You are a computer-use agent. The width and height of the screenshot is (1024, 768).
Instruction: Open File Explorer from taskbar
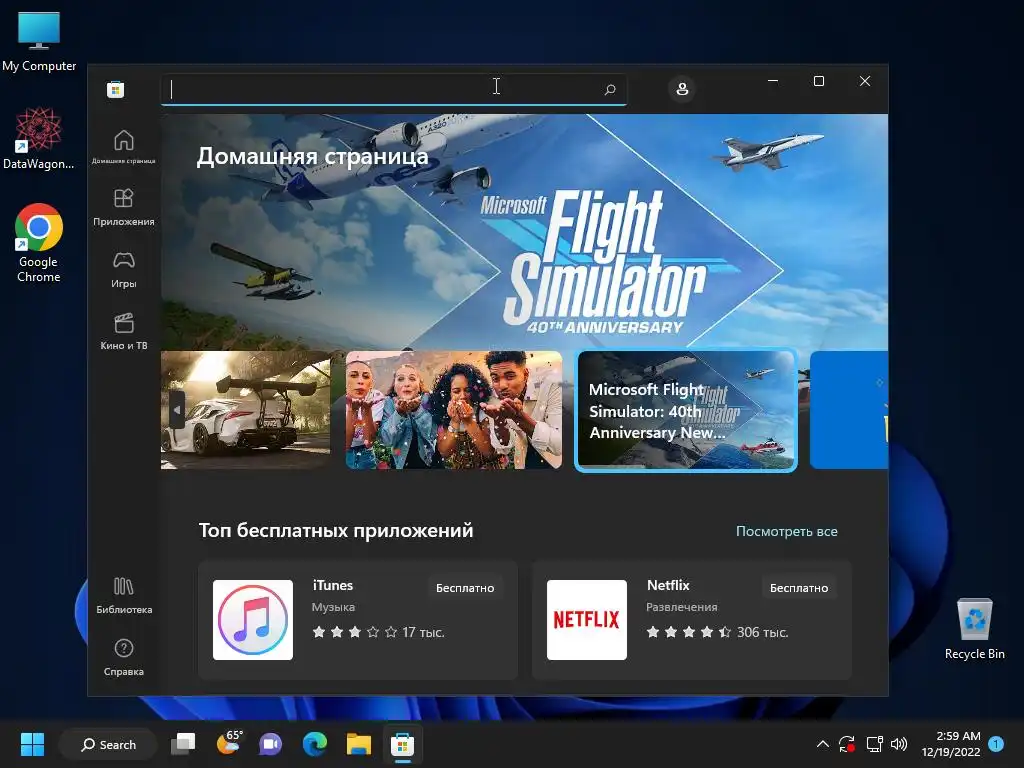358,744
